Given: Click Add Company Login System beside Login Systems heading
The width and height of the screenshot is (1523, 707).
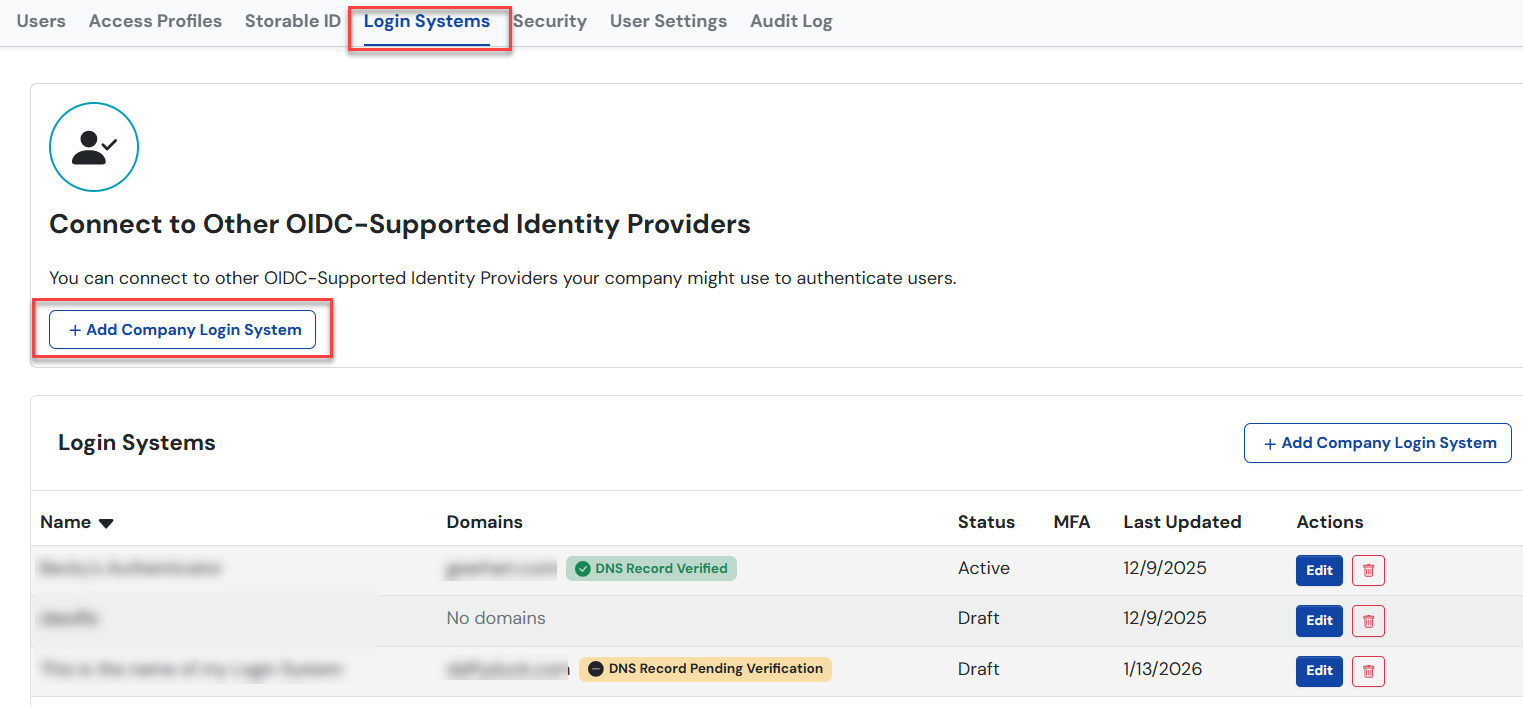Looking at the screenshot, I should tap(1377, 443).
